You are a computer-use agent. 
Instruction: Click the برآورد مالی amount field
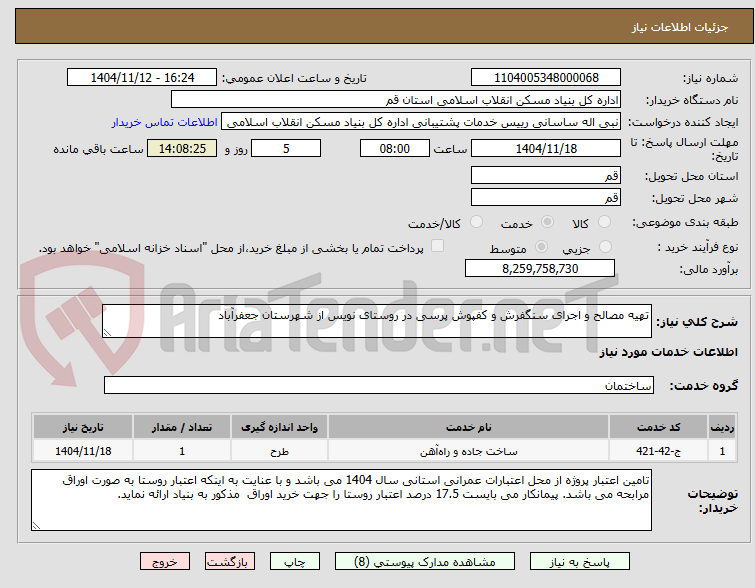(540, 268)
